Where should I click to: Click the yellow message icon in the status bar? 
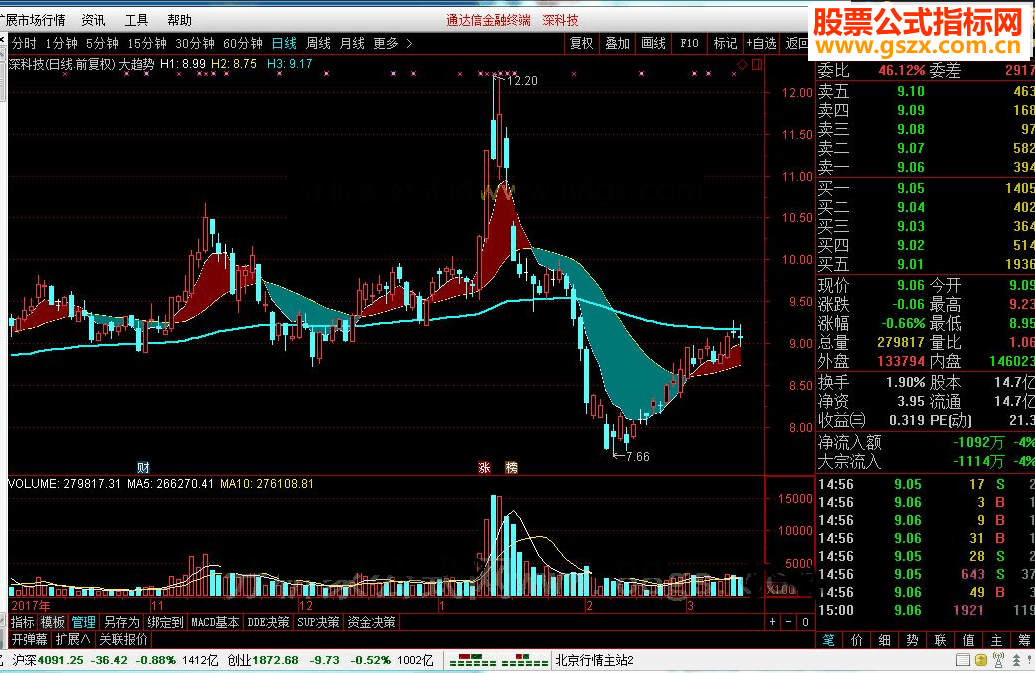click(x=981, y=660)
